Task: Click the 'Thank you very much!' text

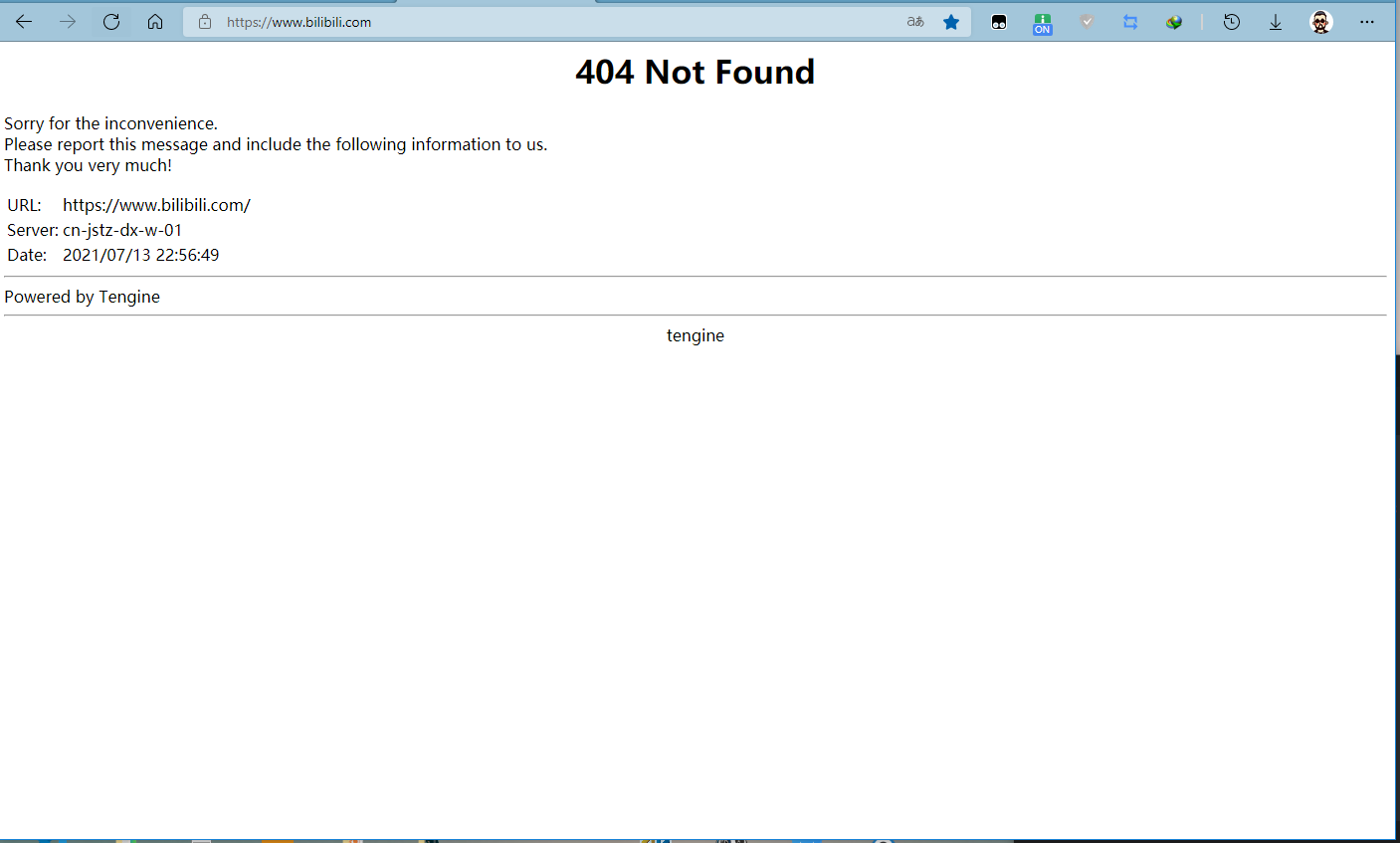Action: [x=88, y=165]
